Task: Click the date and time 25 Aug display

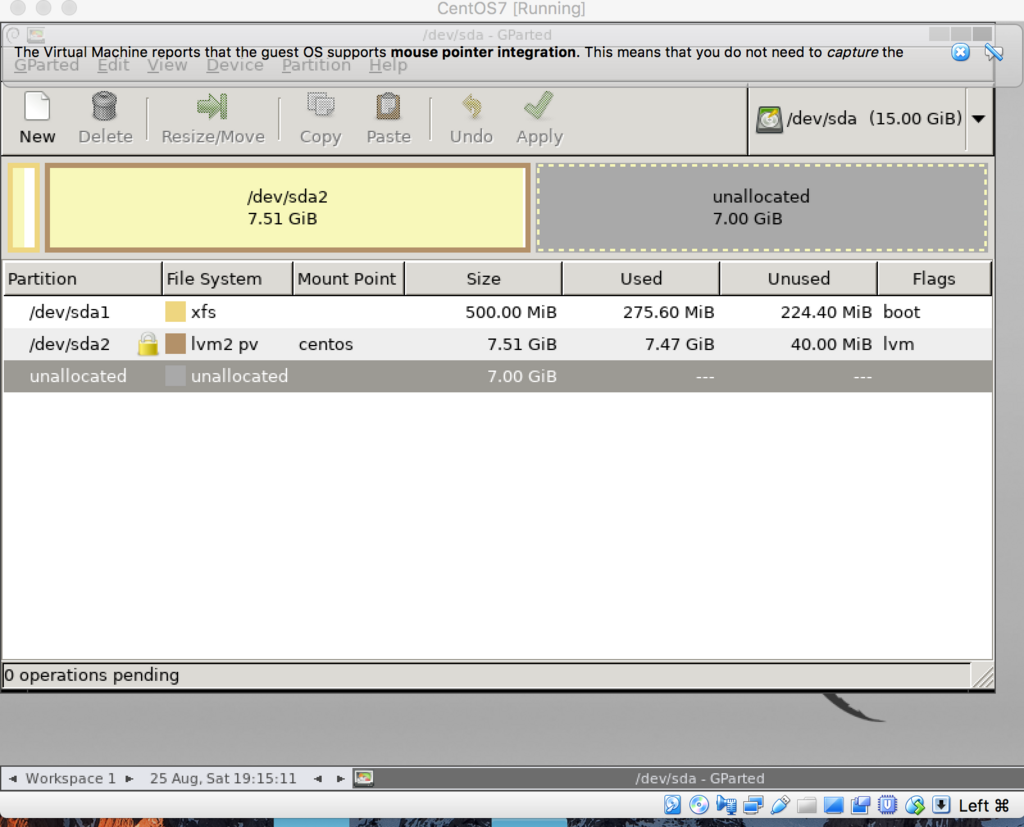Action: (223, 779)
